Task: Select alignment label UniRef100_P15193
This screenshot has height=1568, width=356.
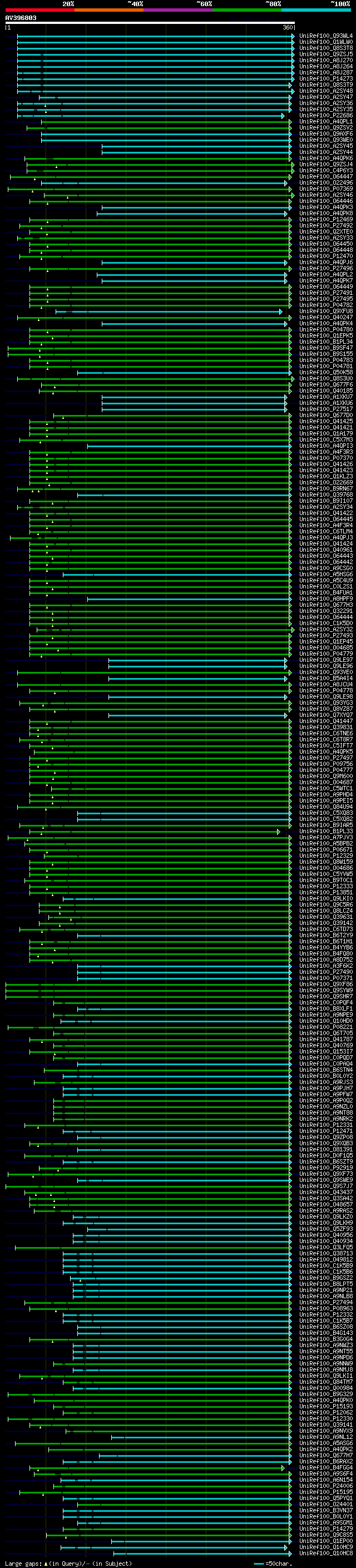Action: pyautogui.click(x=325, y=1406)
